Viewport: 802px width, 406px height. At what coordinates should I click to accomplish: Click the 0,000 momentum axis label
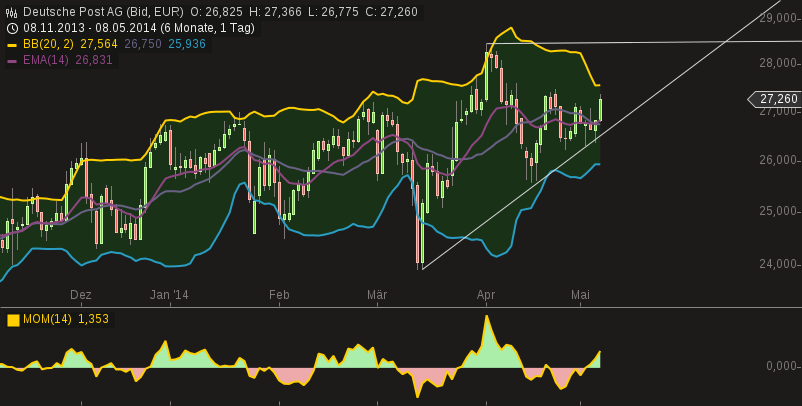pyautogui.click(x=782, y=367)
